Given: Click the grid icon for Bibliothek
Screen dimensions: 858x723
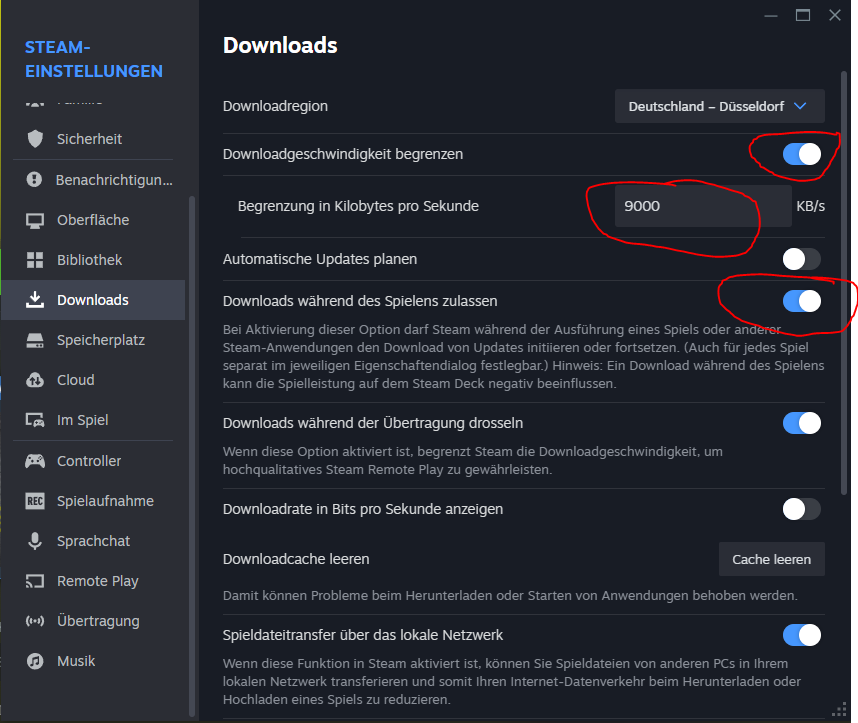Looking at the screenshot, I should pyautogui.click(x=35, y=260).
